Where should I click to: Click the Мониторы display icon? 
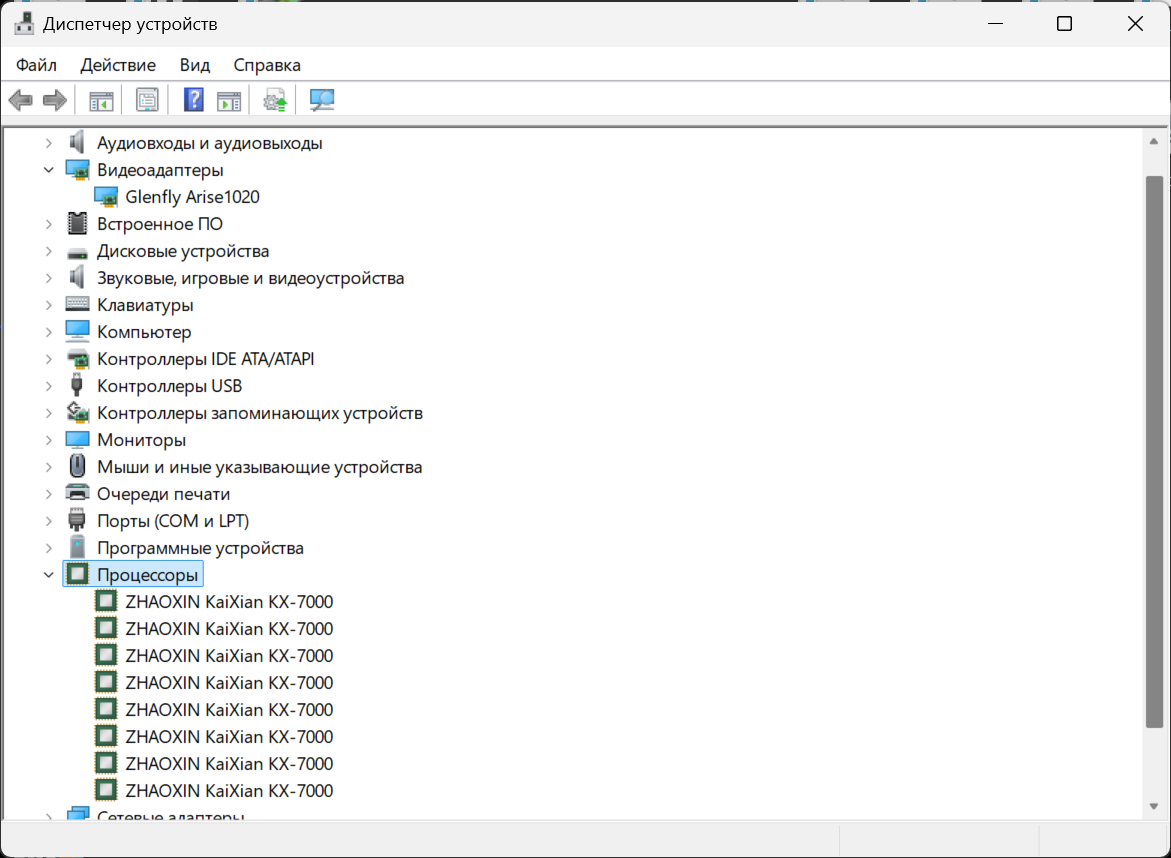(x=77, y=440)
